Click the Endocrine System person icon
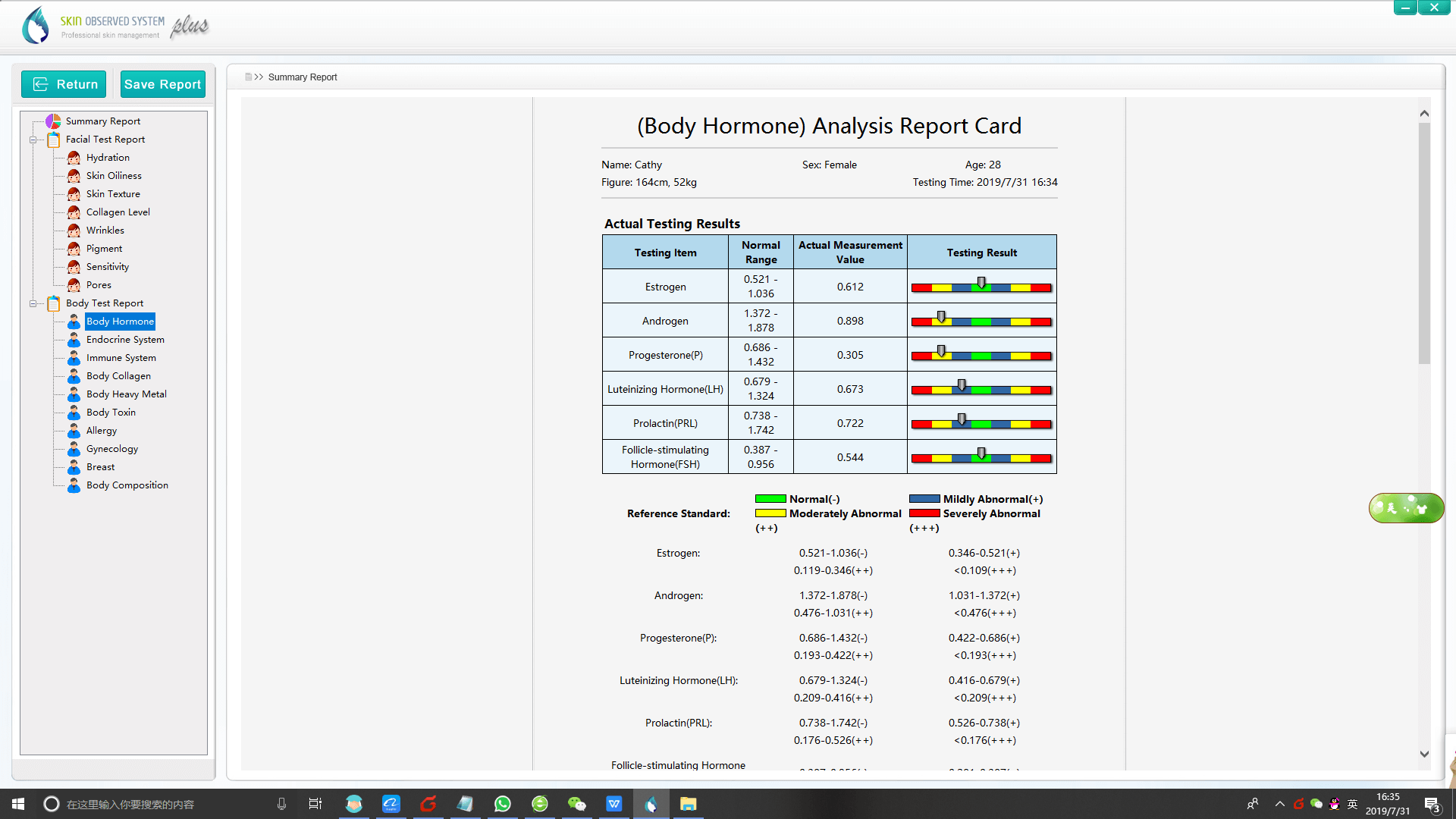 click(74, 340)
